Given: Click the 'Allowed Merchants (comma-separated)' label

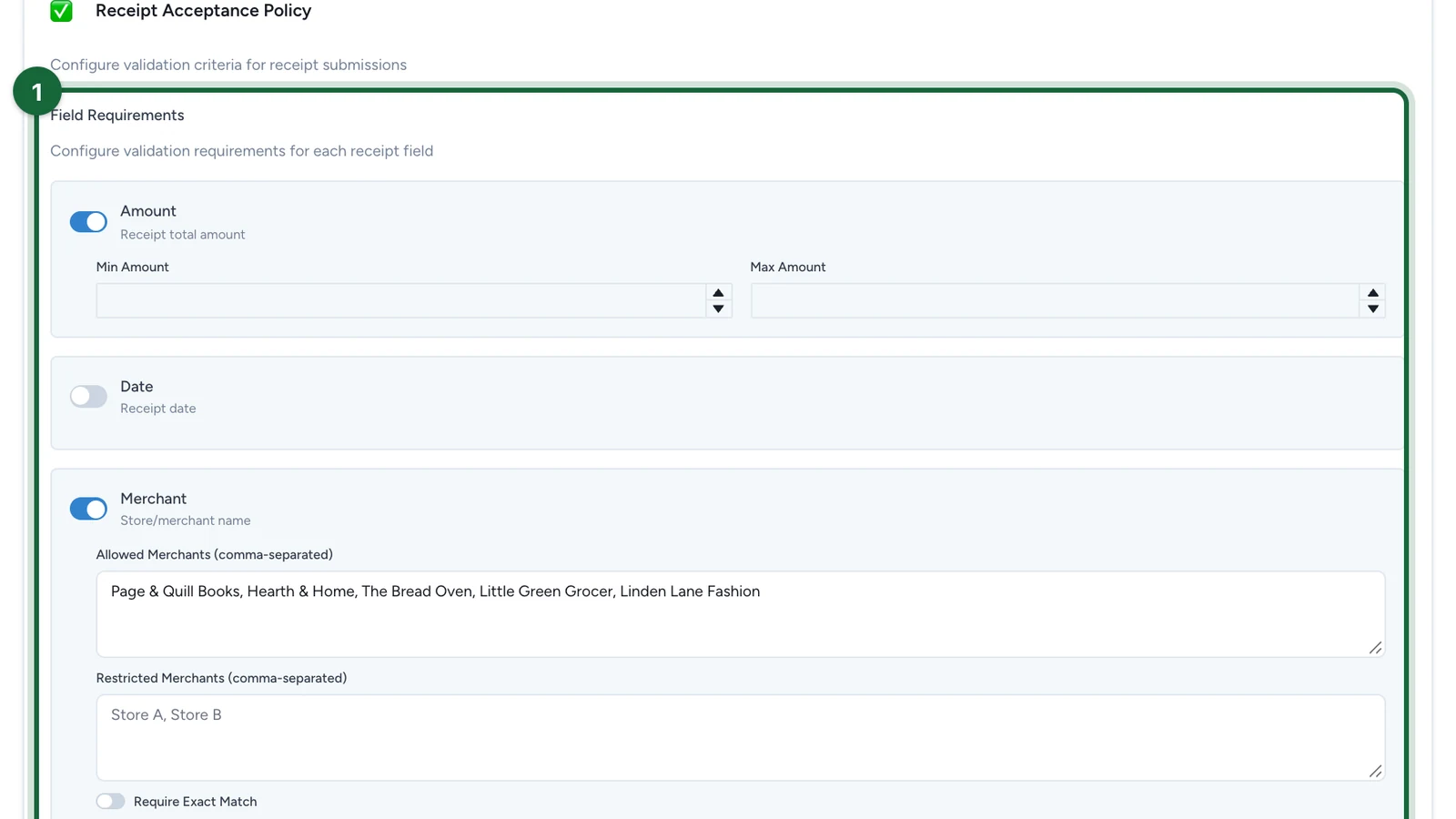Looking at the screenshot, I should (215, 554).
